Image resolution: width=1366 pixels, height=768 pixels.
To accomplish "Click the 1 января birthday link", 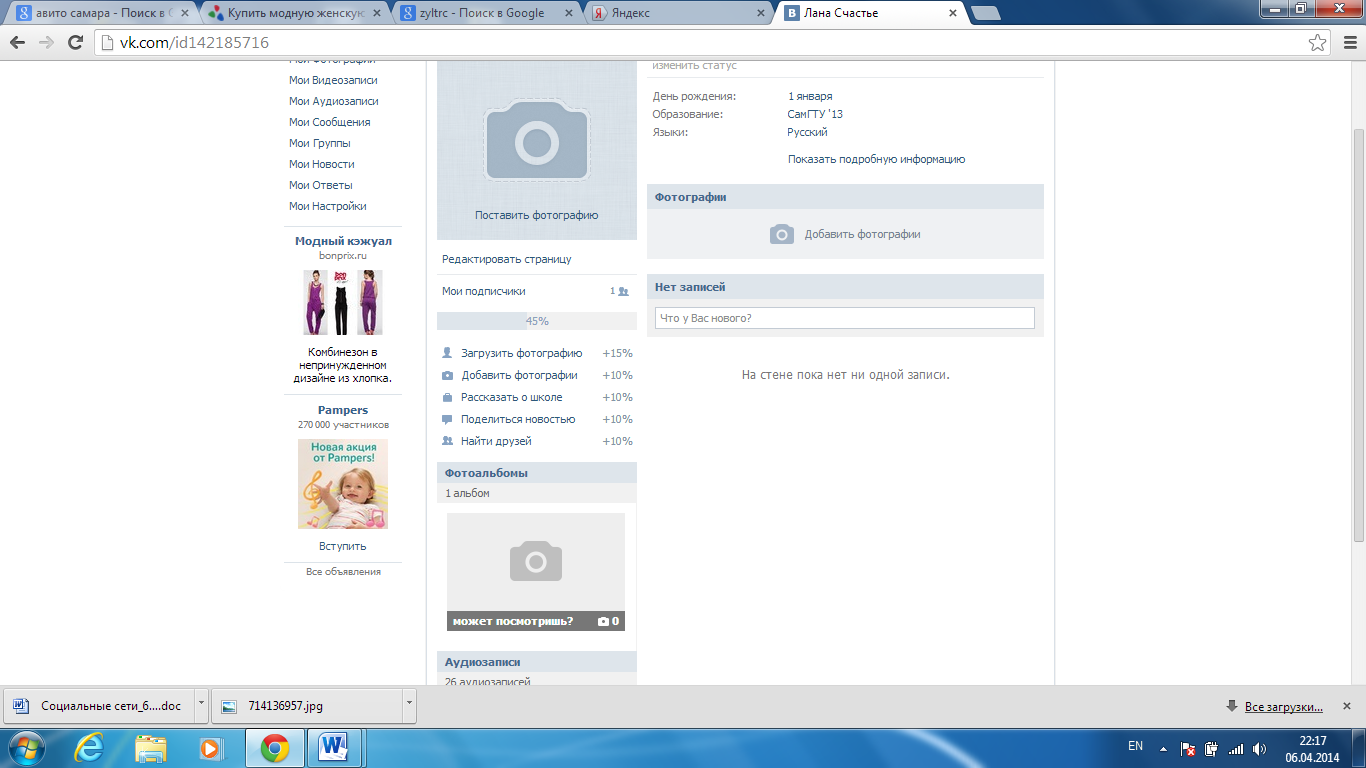I will pos(810,96).
